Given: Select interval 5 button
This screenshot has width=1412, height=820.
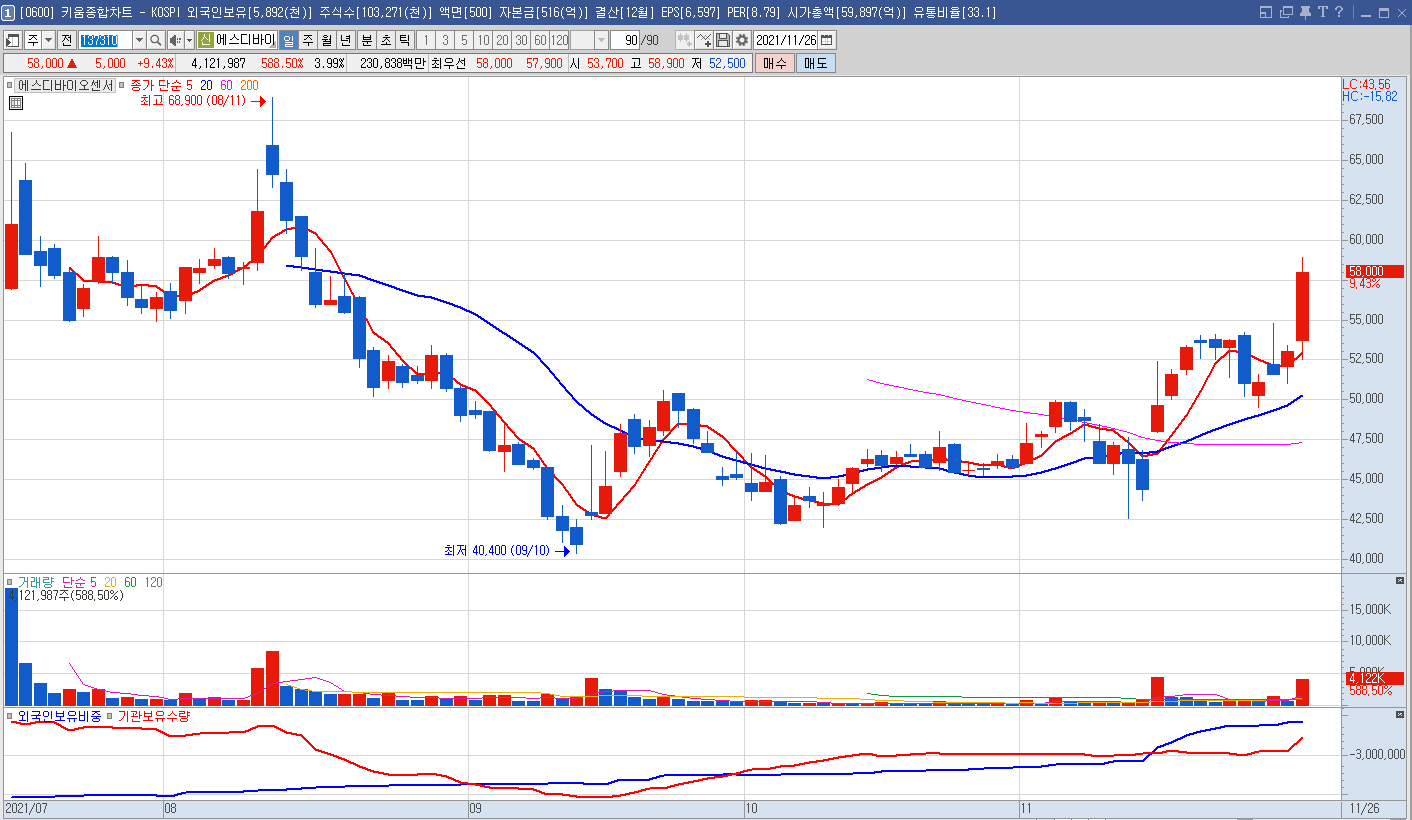Looking at the screenshot, I should coord(464,40).
